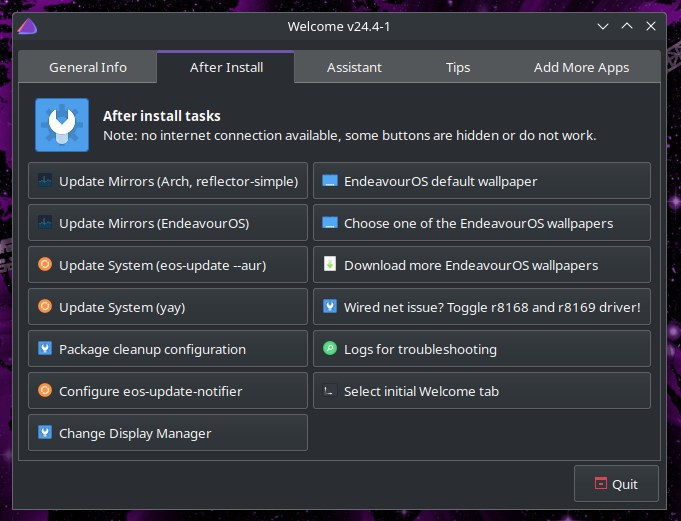Download more EndeavourOS wallpapers
This screenshot has width=681, height=521.
click(x=482, y=265)
